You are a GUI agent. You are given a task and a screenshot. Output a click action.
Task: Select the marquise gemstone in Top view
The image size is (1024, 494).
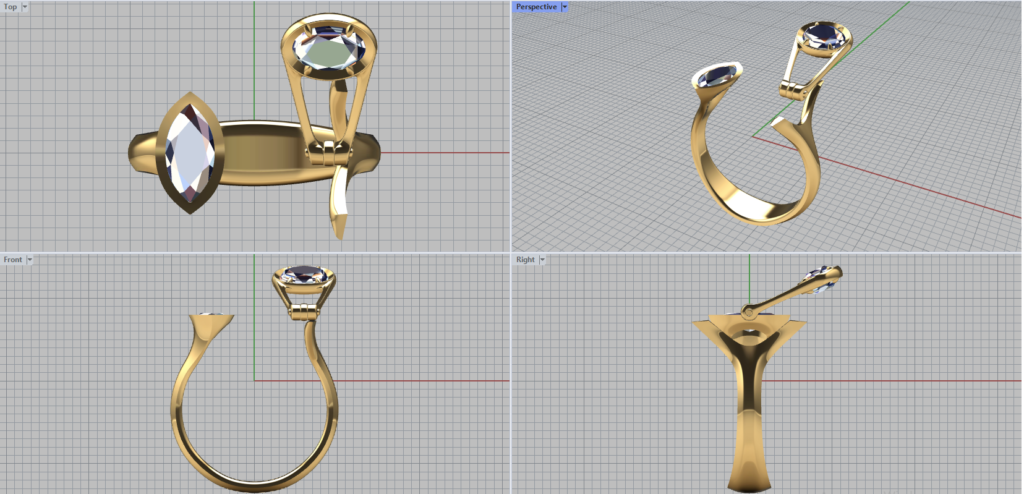point(191,152)
